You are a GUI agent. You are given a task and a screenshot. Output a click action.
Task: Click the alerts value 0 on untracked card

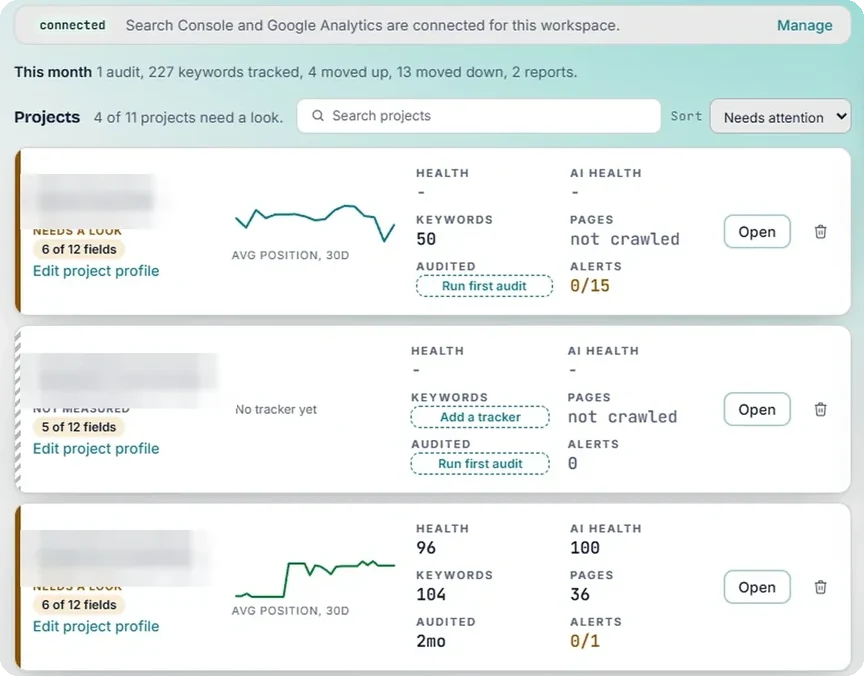click(573, 463)
